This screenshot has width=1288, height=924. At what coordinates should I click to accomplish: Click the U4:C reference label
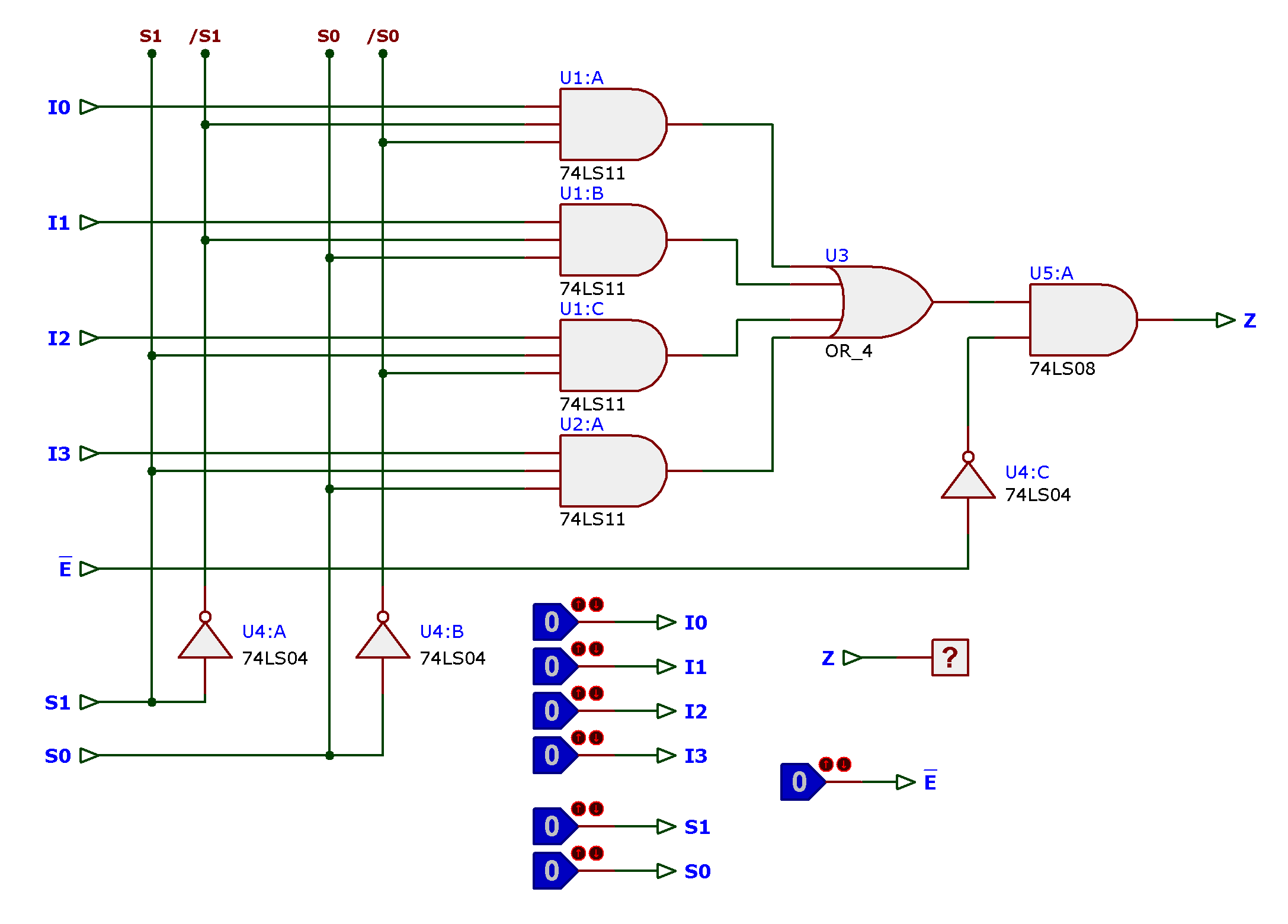(1027, 472)
